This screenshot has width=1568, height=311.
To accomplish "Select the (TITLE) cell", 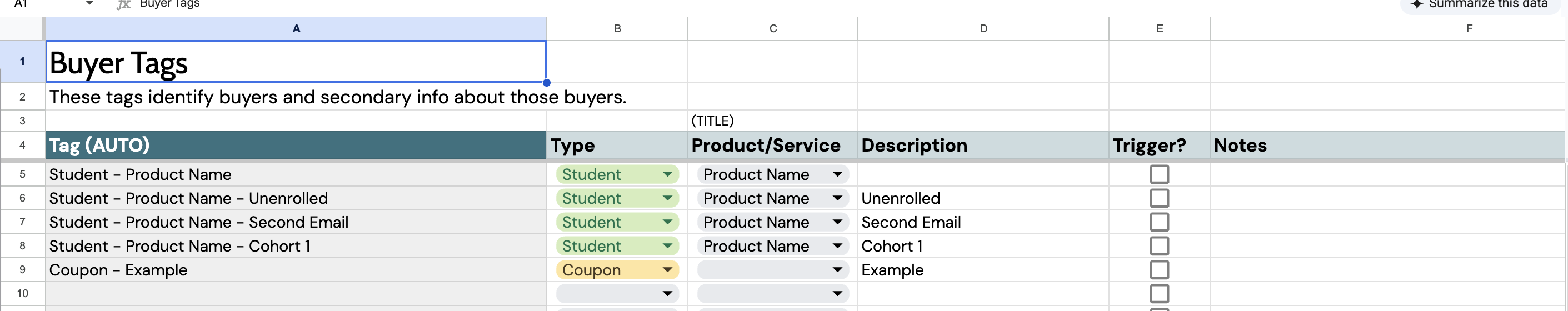I will [x=772, y=121].
